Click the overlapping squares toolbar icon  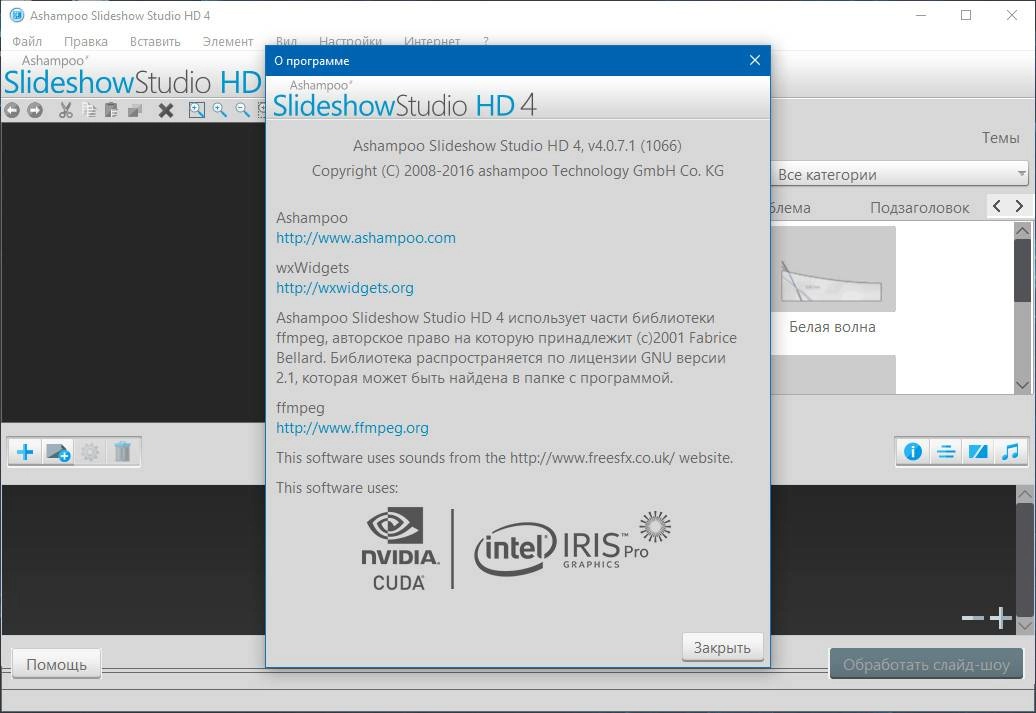click(135, 110)
